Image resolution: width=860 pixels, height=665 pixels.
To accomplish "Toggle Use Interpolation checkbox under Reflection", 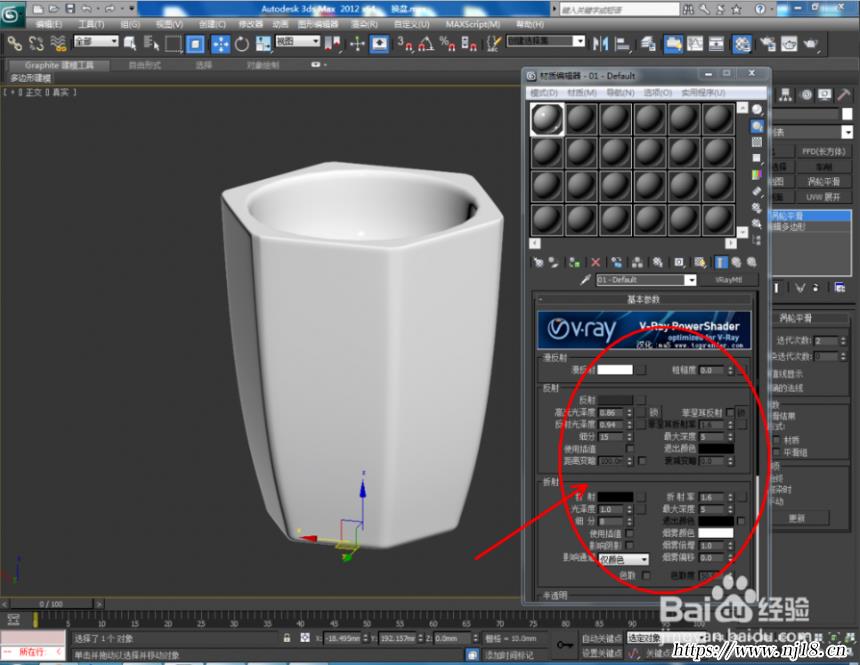I will tap(631, 449).
